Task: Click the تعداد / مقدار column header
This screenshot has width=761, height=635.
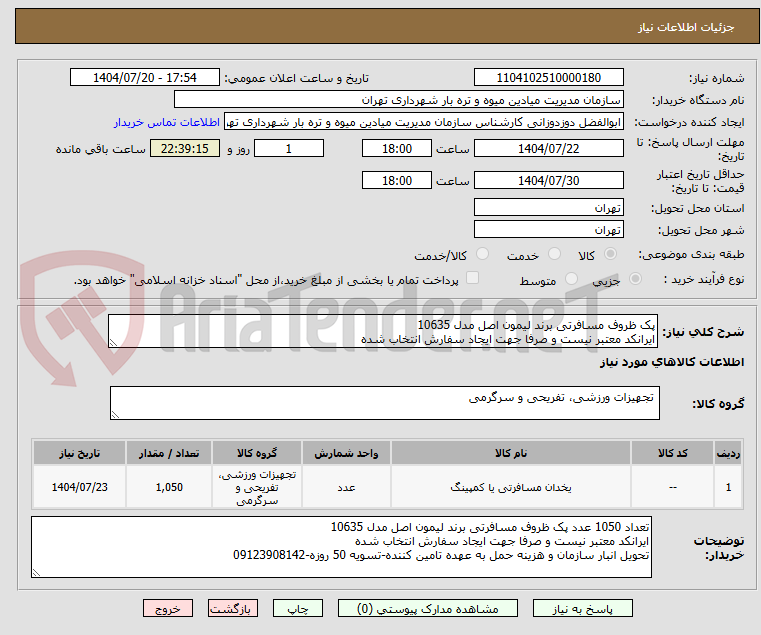Action: [x=169, y=453]
